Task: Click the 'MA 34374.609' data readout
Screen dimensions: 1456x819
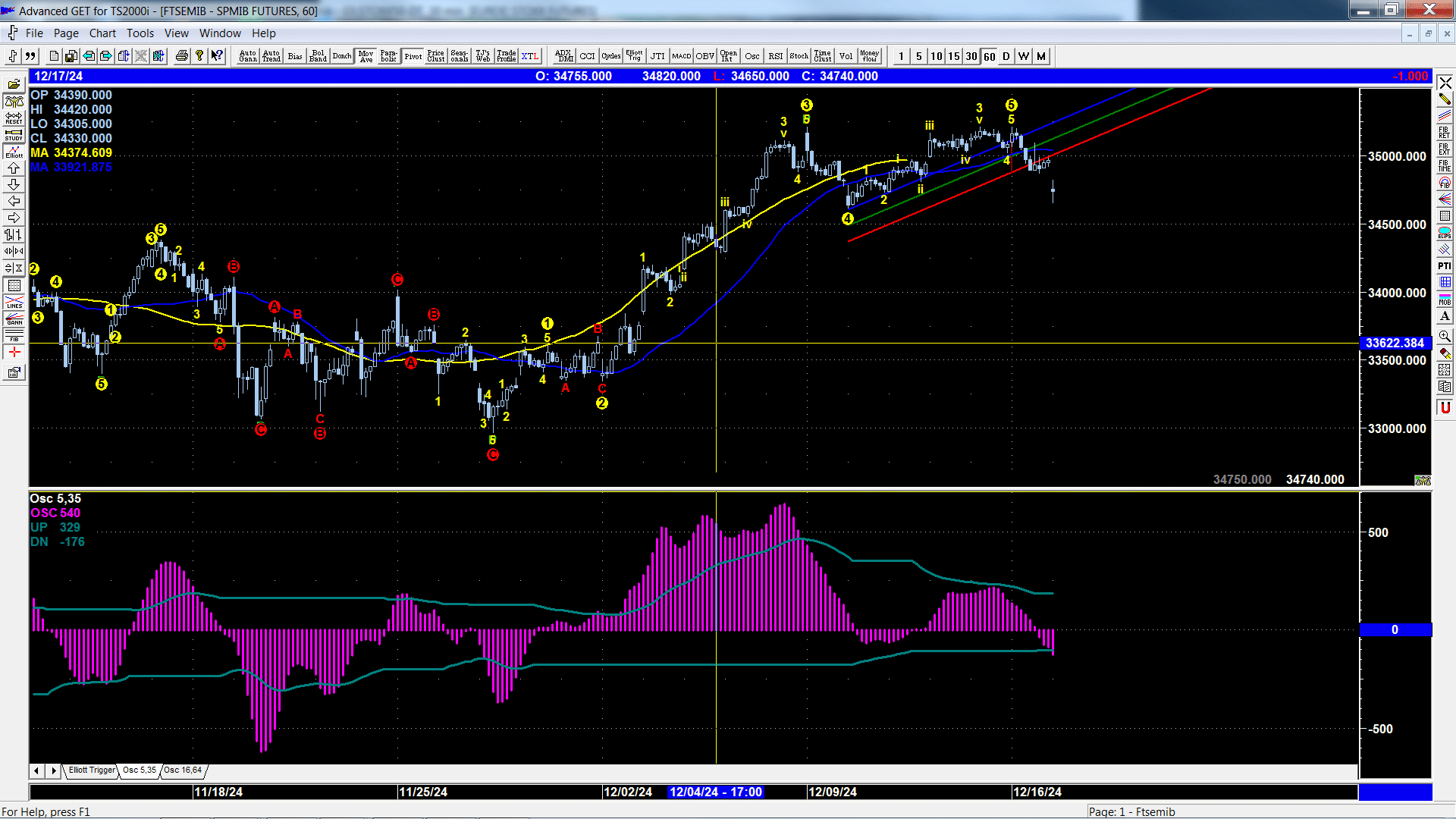Action: [x=71, y=152]
